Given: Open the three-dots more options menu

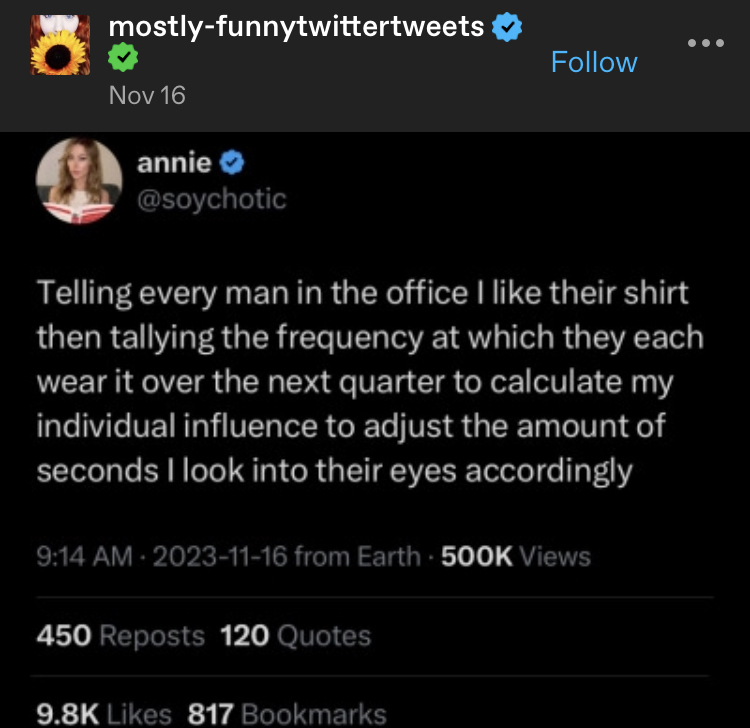Looking at the screenshot, I should 706,43.
